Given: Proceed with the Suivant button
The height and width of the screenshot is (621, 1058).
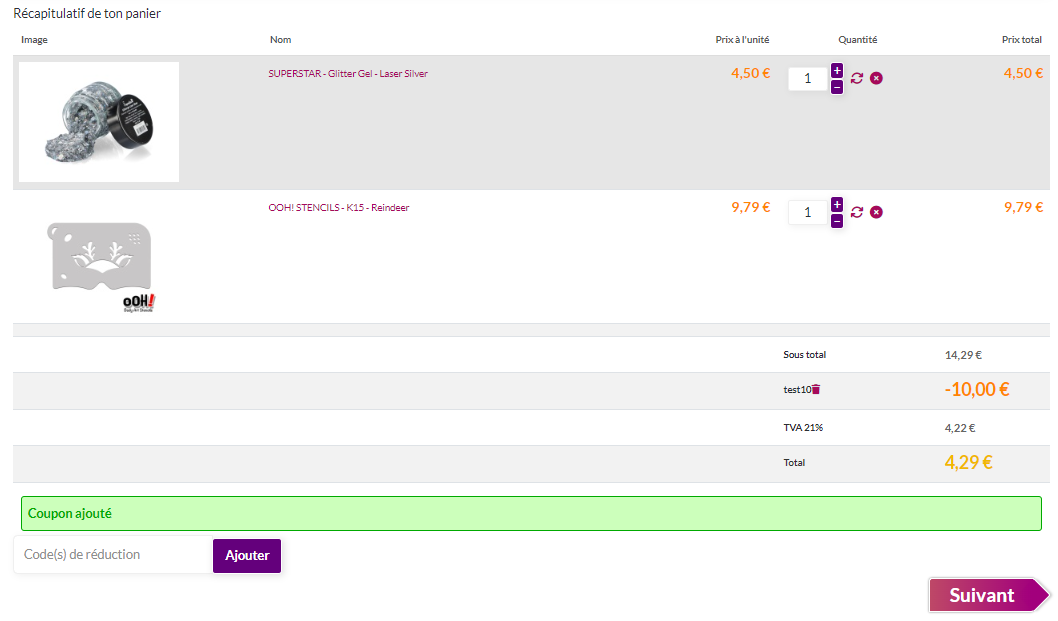Looking at the screenshot, I should pyautogui.click(x=989, y=595).
